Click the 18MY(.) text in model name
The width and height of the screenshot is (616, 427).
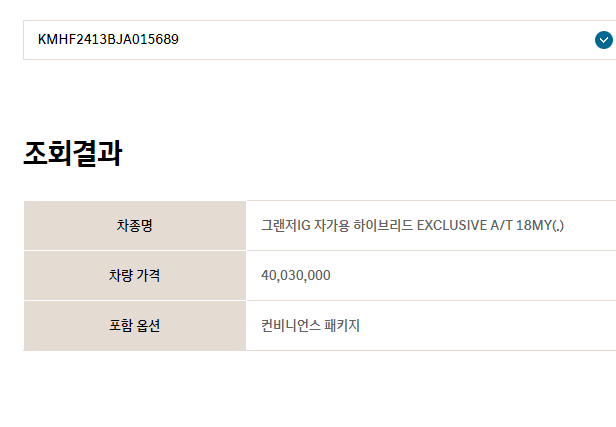540,225
